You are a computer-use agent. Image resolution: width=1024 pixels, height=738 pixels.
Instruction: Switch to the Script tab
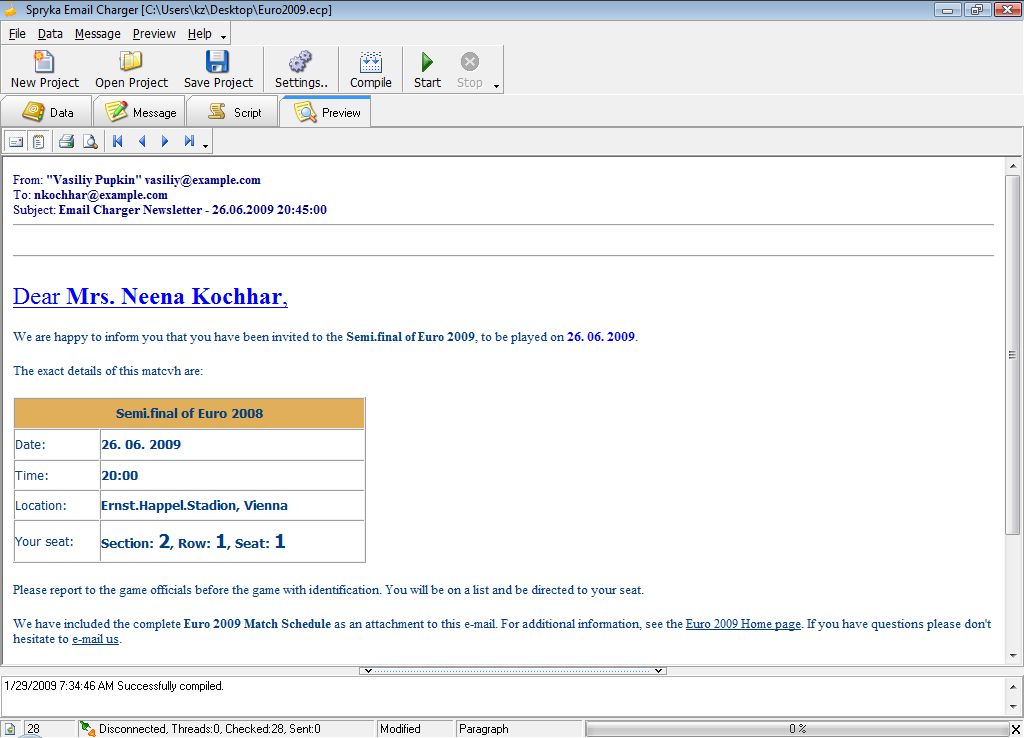tap(233, 112)
